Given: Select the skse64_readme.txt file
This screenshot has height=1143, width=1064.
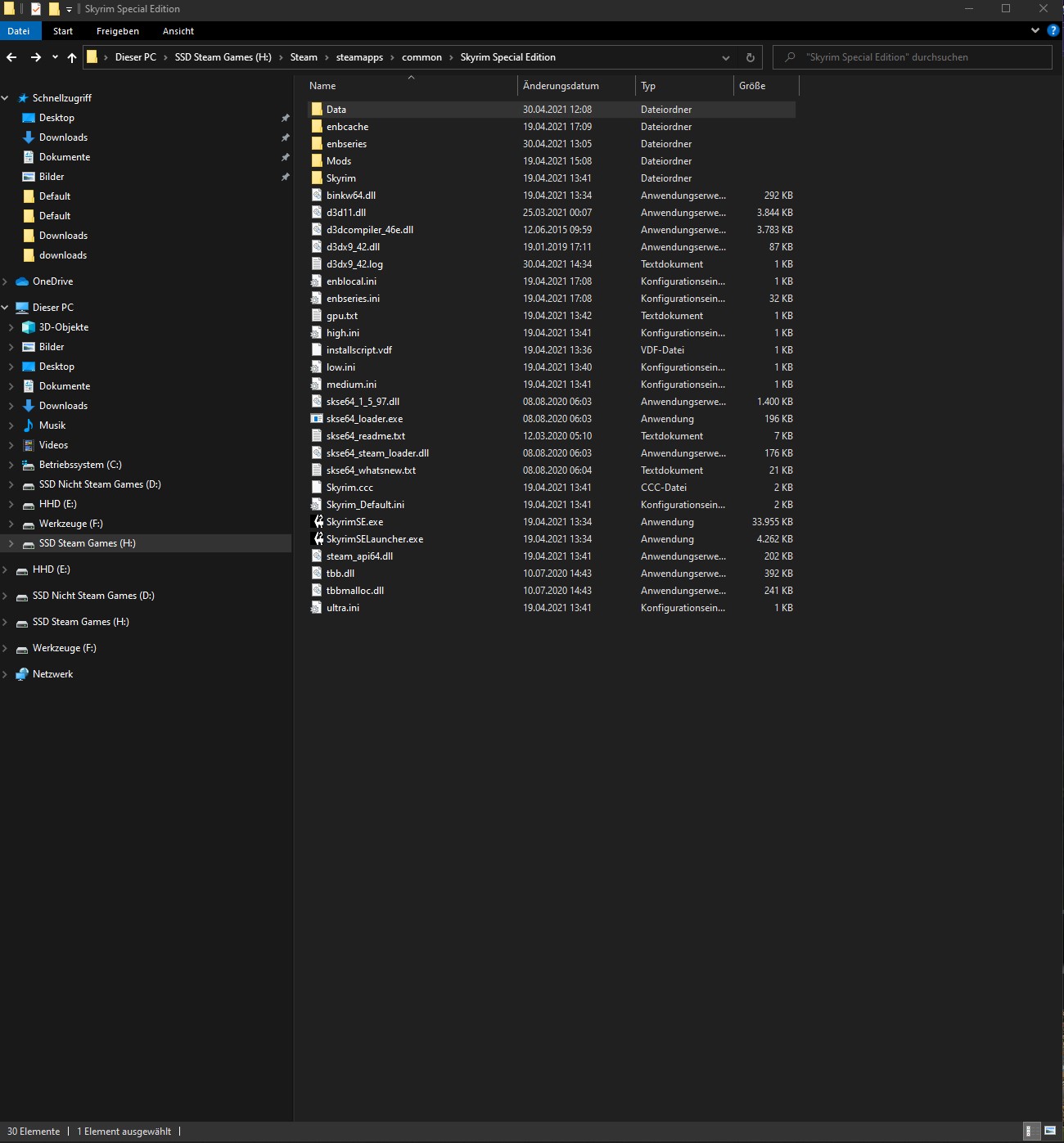Looking at the screenshot, I should (552, 436).
